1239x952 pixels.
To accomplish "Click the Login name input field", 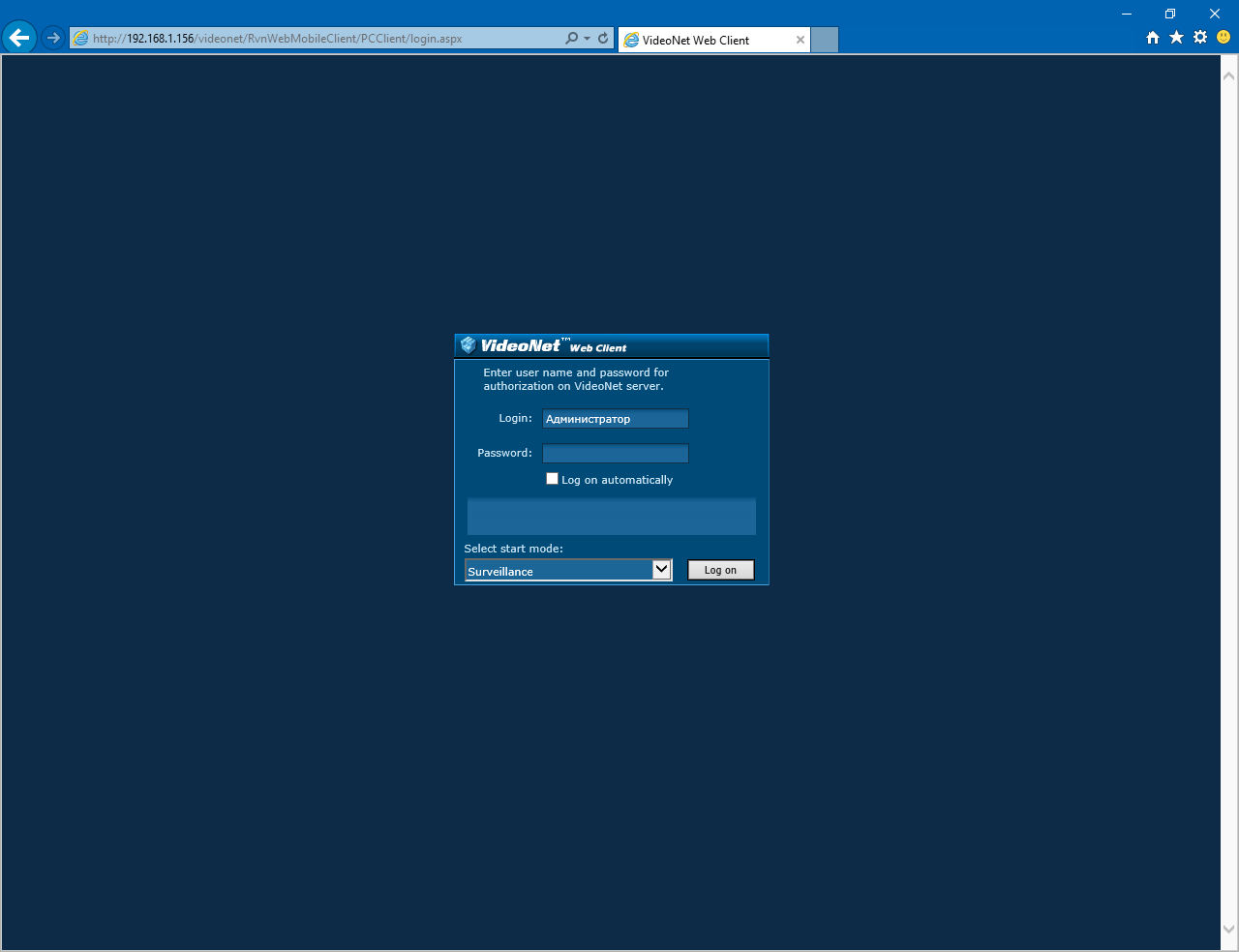I will coord(615,419).
